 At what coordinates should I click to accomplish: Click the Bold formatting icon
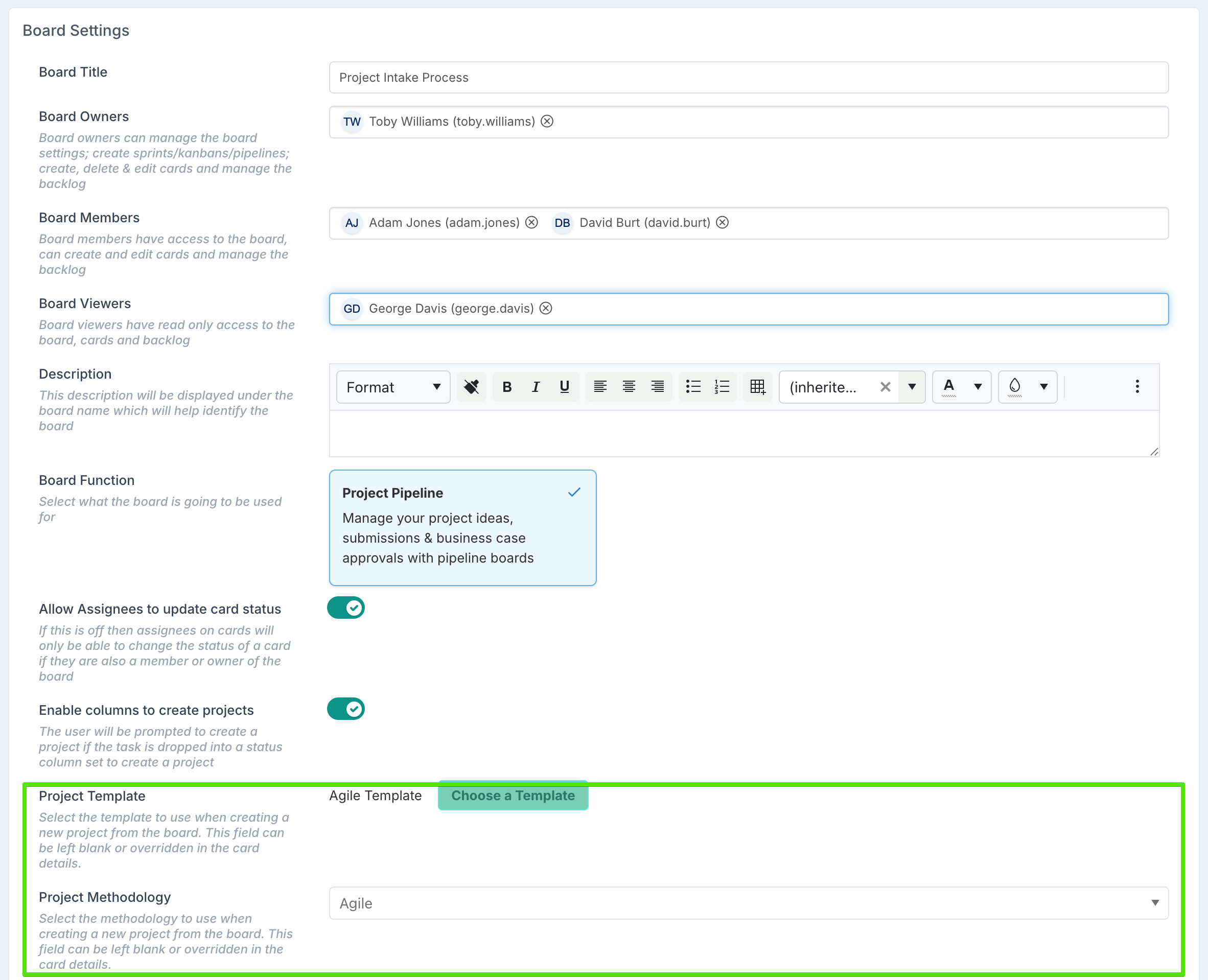pos(506,387)
